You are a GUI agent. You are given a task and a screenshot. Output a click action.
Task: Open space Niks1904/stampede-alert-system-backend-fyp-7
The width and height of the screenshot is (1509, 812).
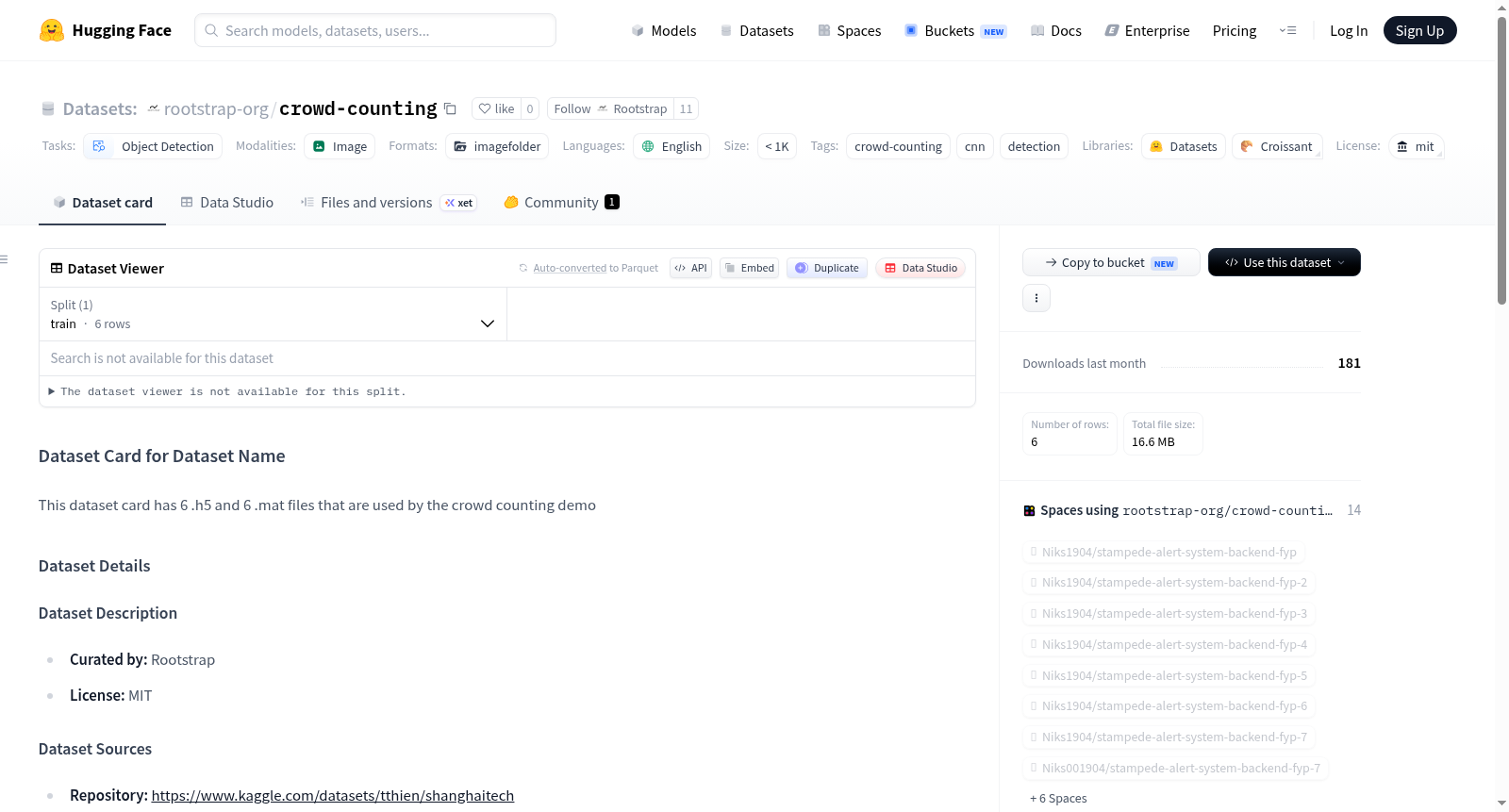pos(1169,737)
